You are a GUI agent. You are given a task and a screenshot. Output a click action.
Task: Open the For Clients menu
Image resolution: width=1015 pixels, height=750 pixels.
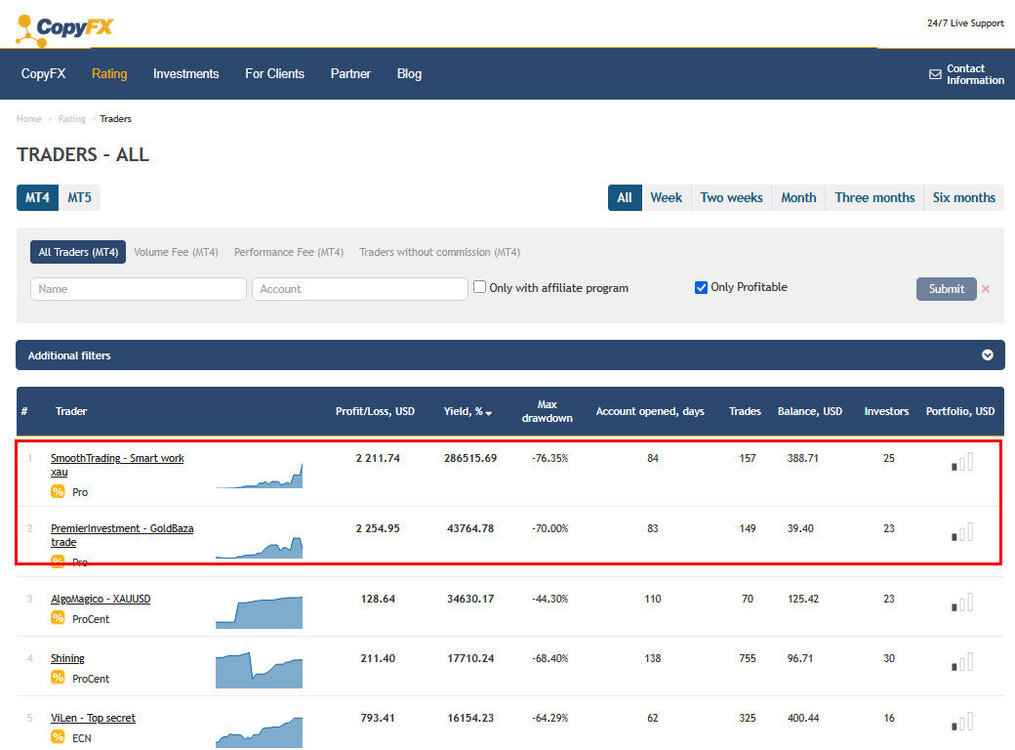[274, 74]
